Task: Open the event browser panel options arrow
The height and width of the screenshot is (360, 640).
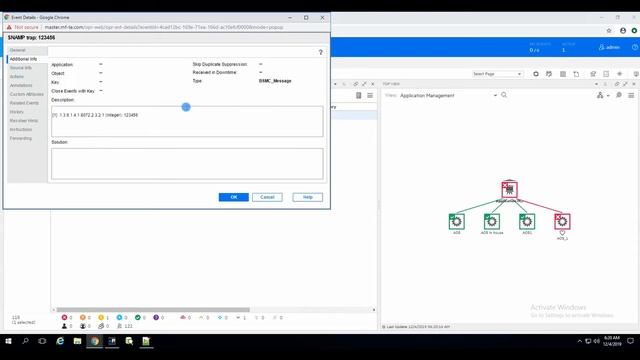Action: pos(336,84)
